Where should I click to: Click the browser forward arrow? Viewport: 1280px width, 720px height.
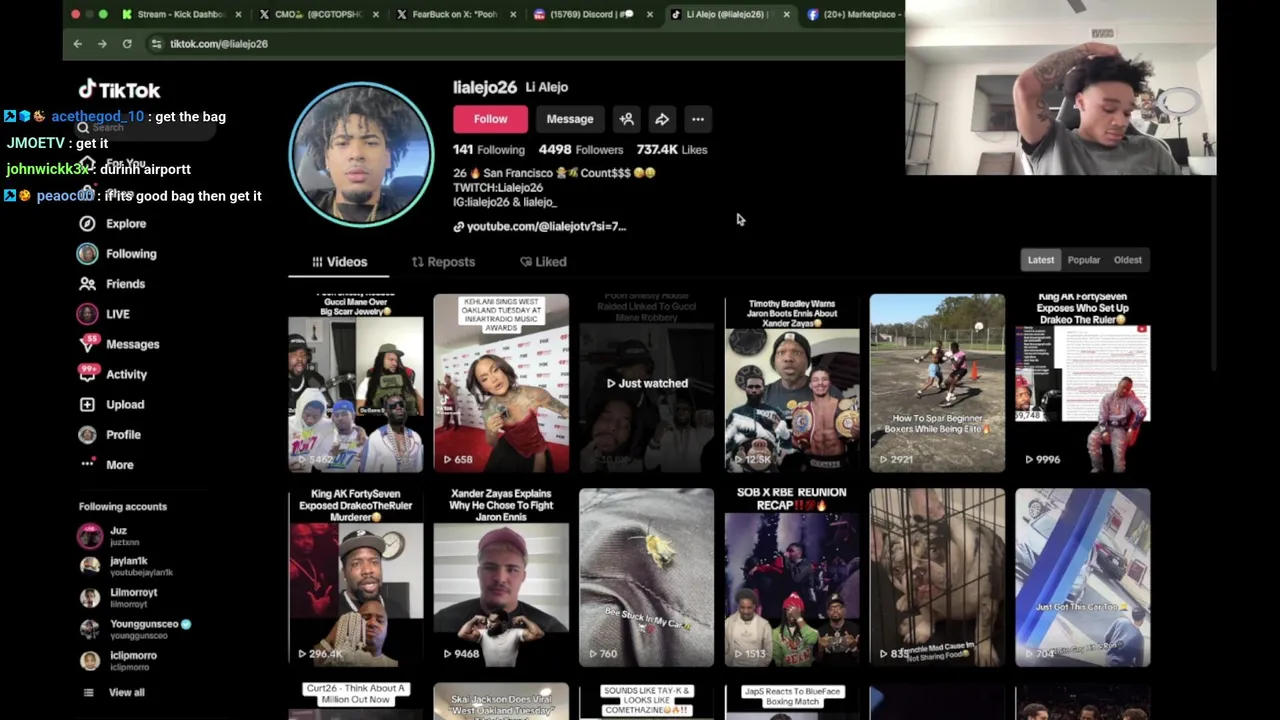point(102,44)
